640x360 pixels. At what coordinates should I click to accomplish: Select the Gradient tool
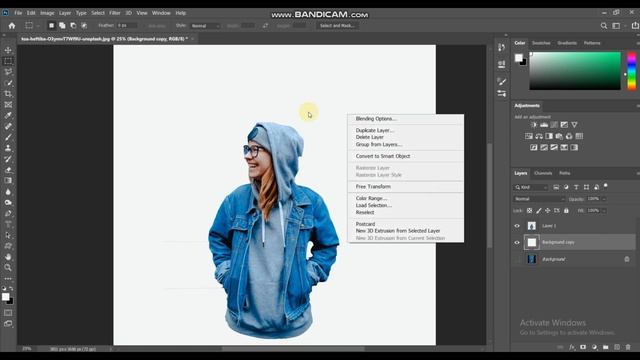tap(8, 181)
